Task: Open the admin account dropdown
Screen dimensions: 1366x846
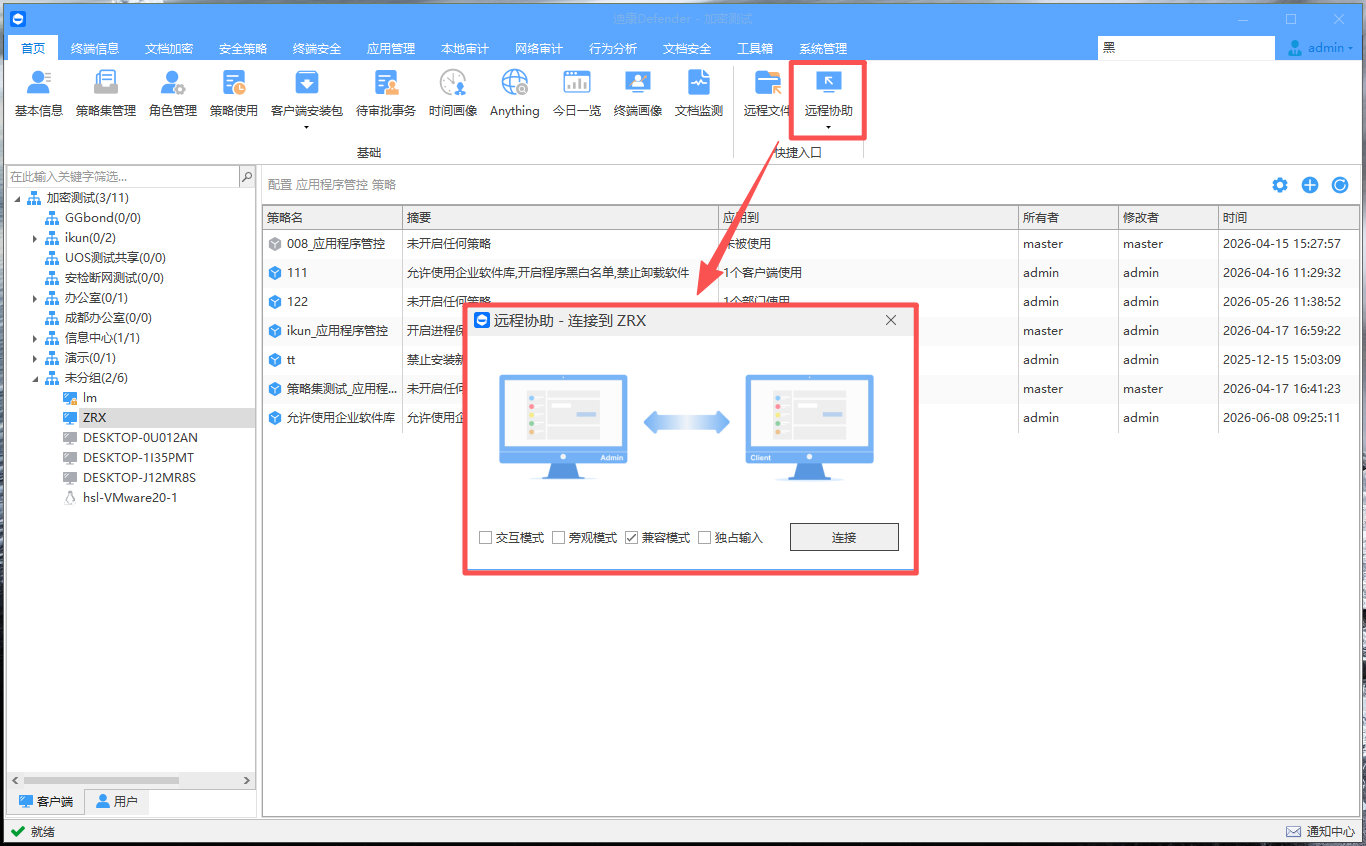Action: pos(1320,48)
